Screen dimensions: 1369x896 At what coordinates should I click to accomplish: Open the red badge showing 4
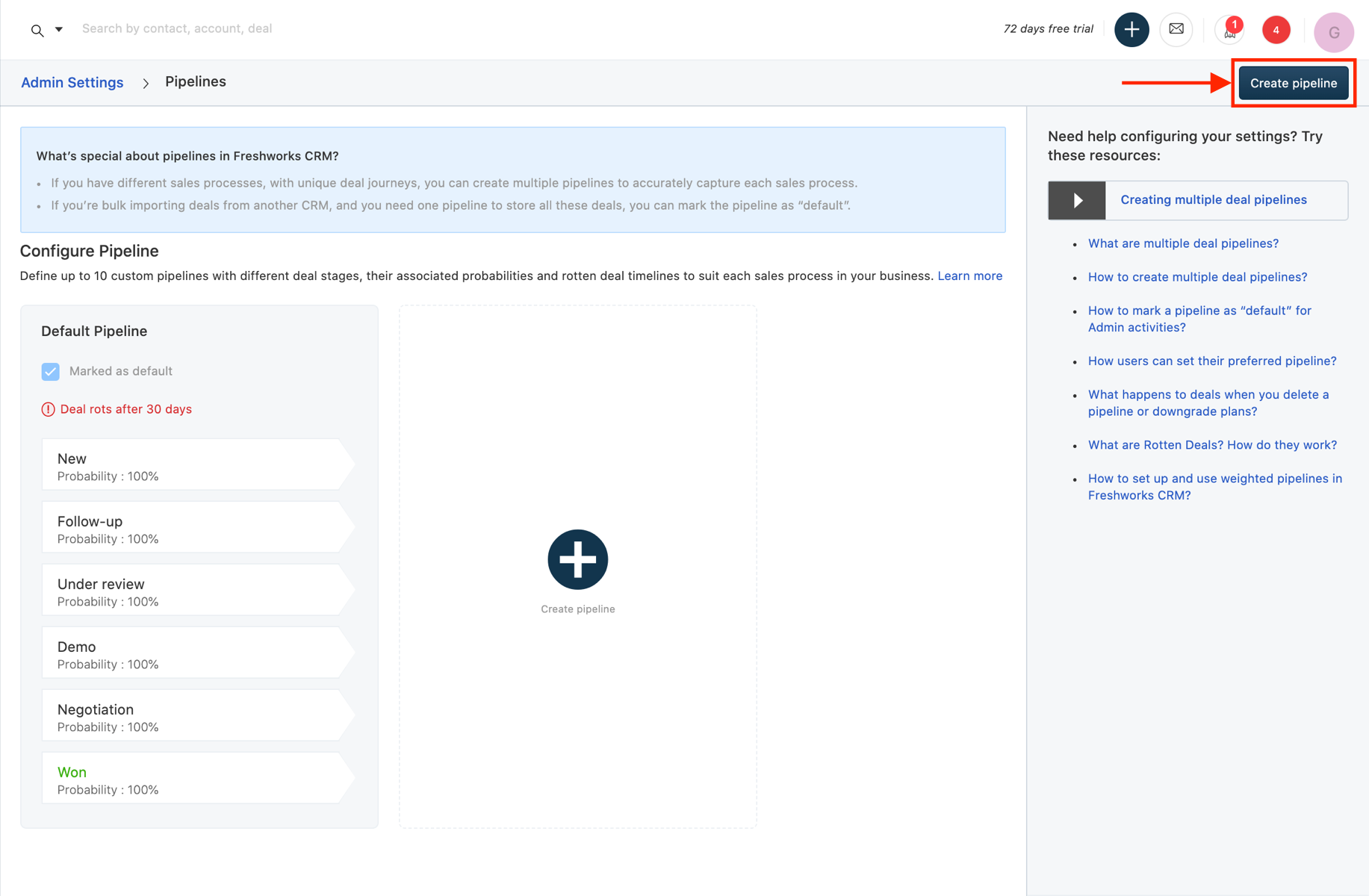(x=1276, y=30)
